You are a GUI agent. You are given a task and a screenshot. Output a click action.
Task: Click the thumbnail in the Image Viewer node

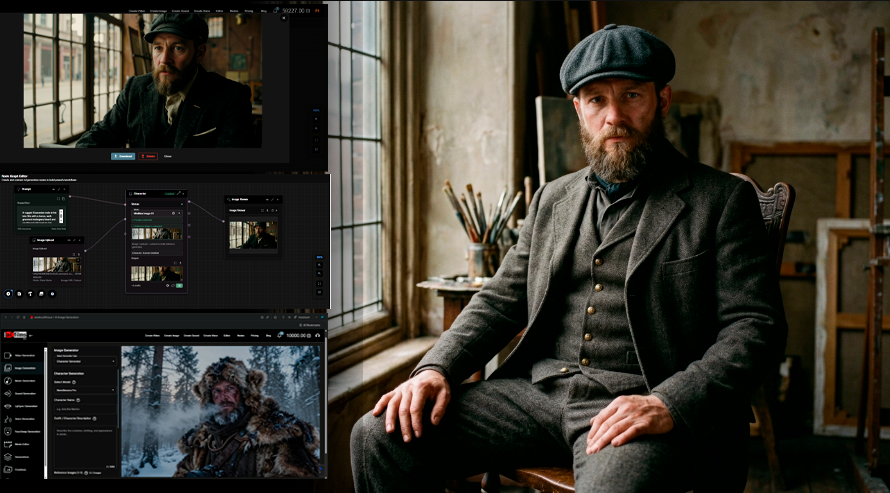pos(253,235)
